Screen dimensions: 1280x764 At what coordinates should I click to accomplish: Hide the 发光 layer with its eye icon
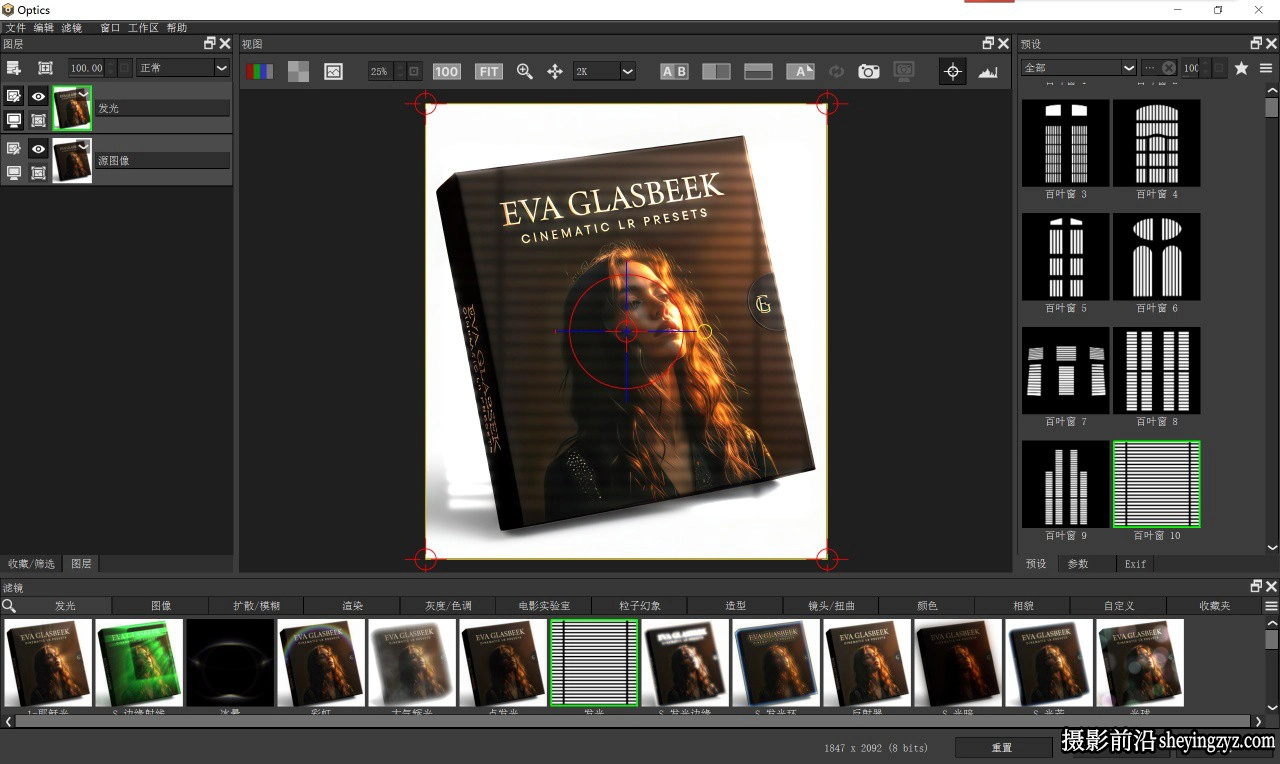pyautogui.click(x=38, y=96)
